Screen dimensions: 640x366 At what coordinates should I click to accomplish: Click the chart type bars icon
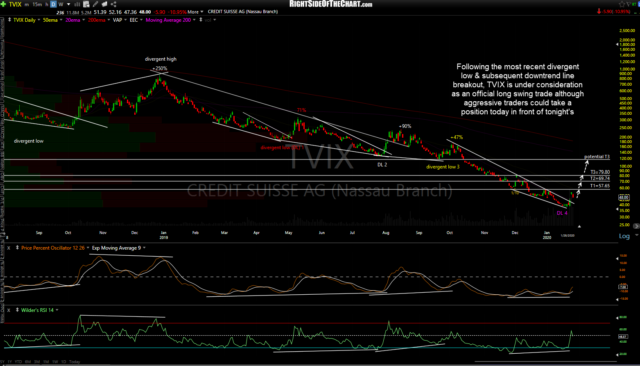click(x=77, y=4)
